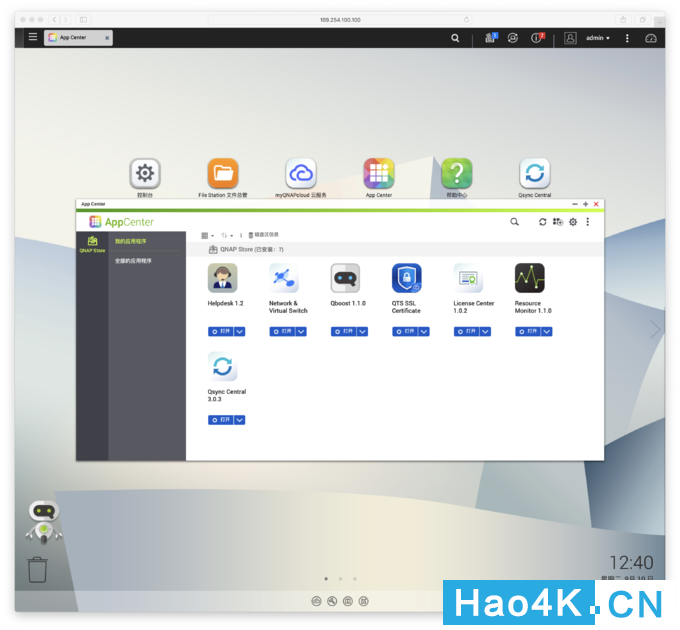
Task: Click the Qsync Central 3.0.3 app icon
Action: click(x=222, y=366)
